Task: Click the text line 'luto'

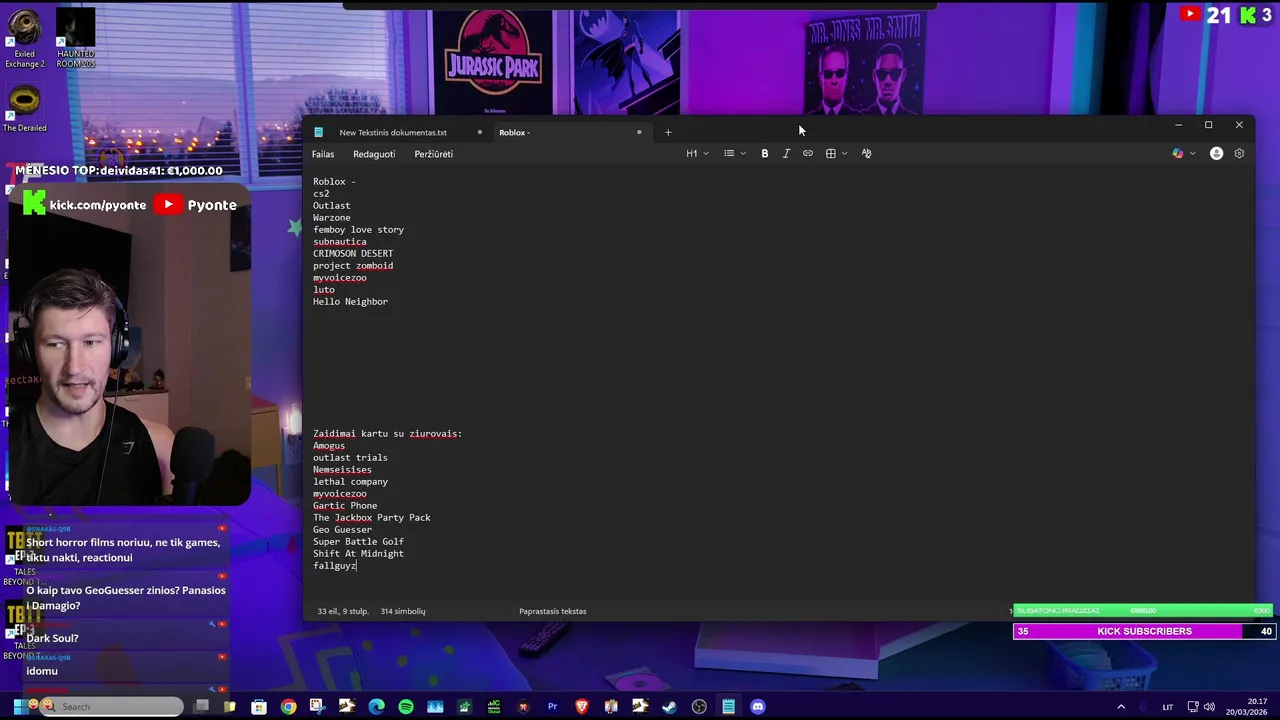Action: [324, 290]
